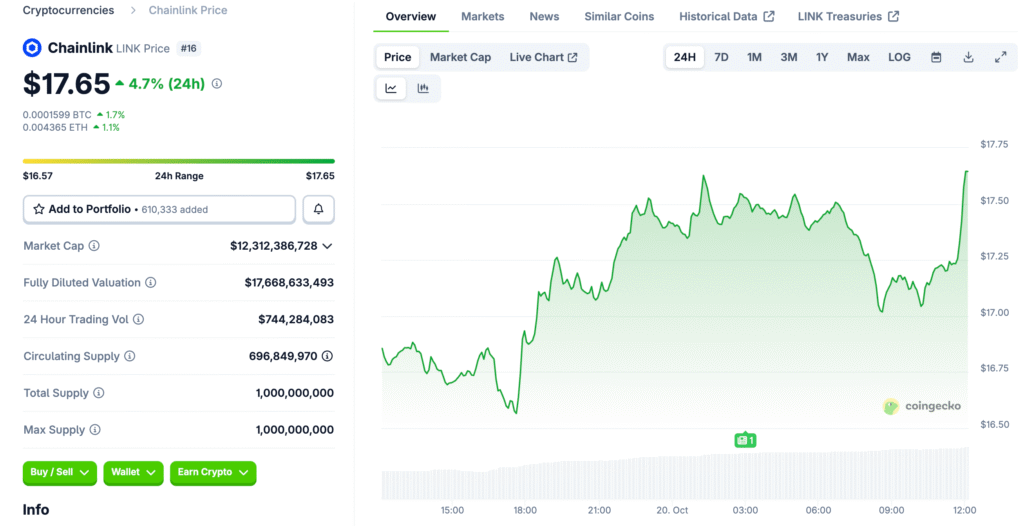
Task: Open the Markets tab
Action: [x=482, y=16]
